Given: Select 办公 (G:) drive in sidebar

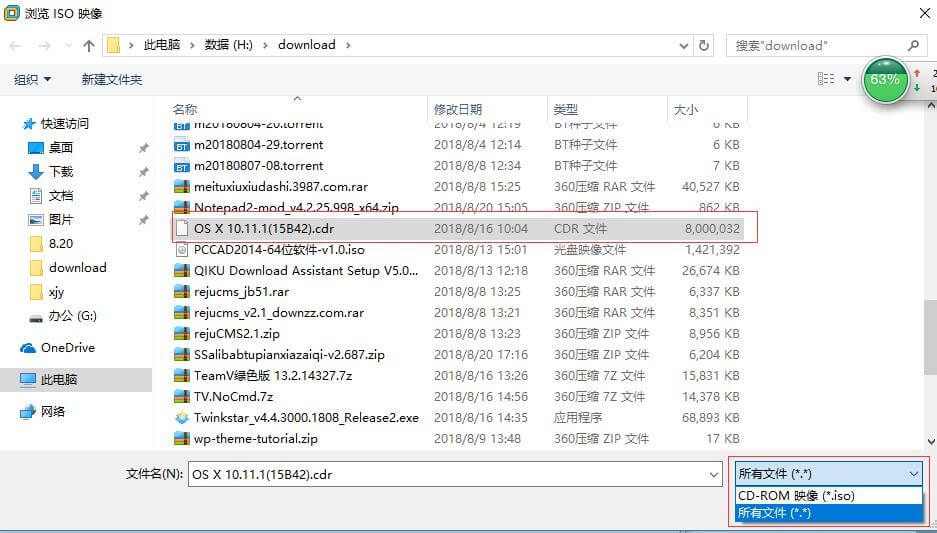Looking at the screenshot, I should pos(72,316).
